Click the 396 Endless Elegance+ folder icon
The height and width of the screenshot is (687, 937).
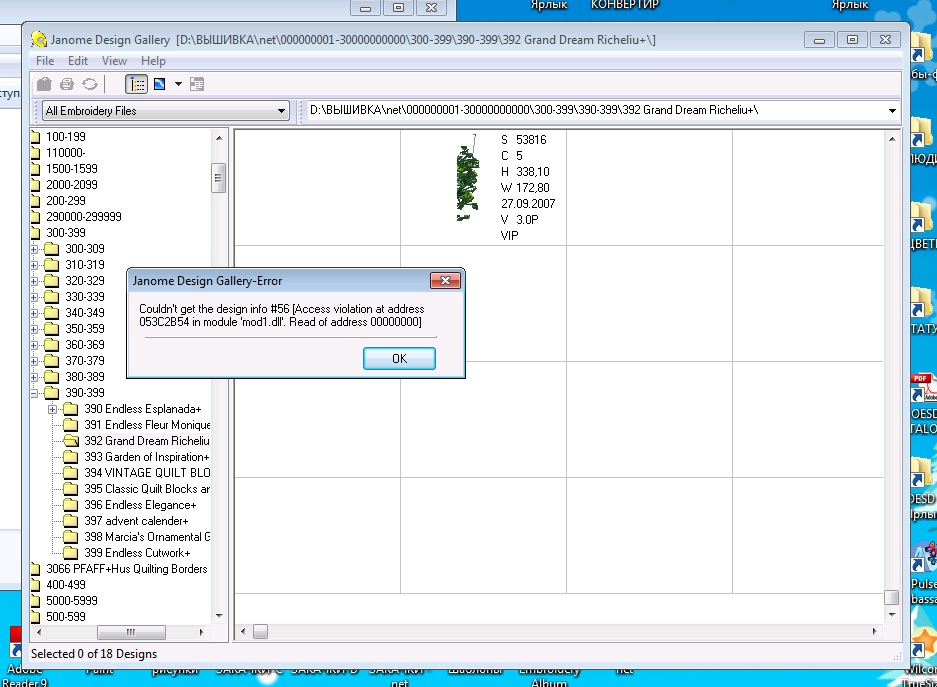[x=71, y=505]
